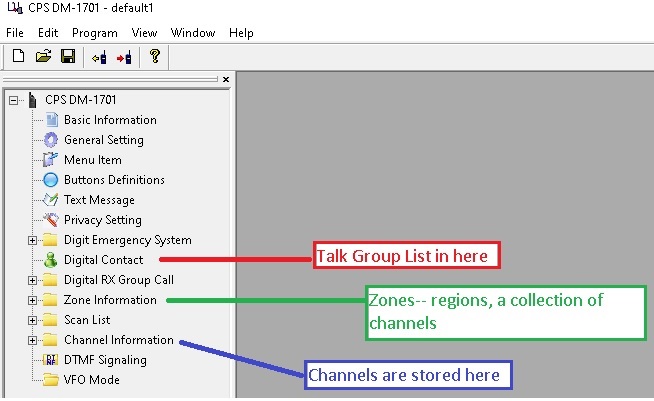Select Buttons Definitions tree entry
The height and width of the screenshot is (401, 654).
tap(114, 180)
